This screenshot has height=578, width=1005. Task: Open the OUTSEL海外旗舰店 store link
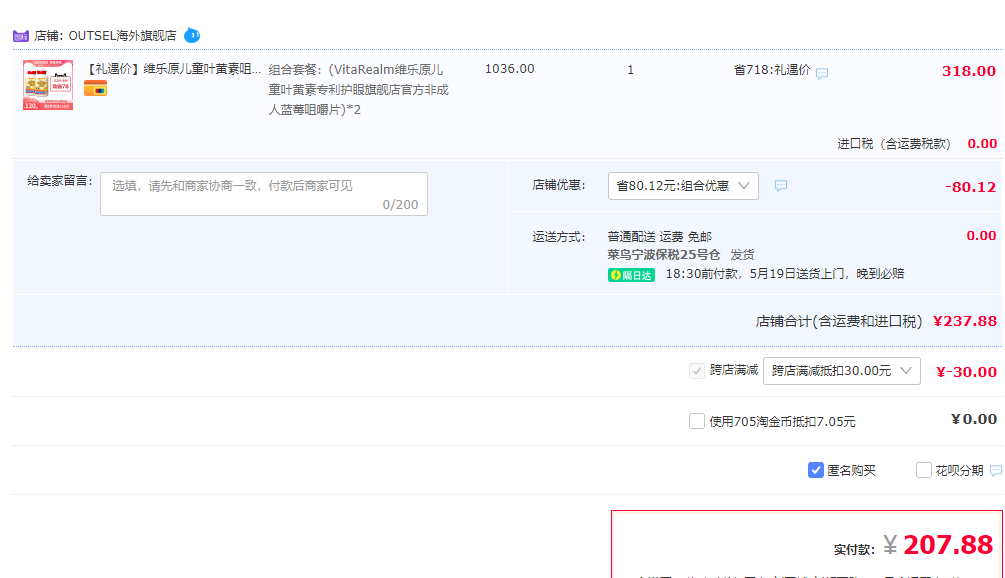click(122, 36)
